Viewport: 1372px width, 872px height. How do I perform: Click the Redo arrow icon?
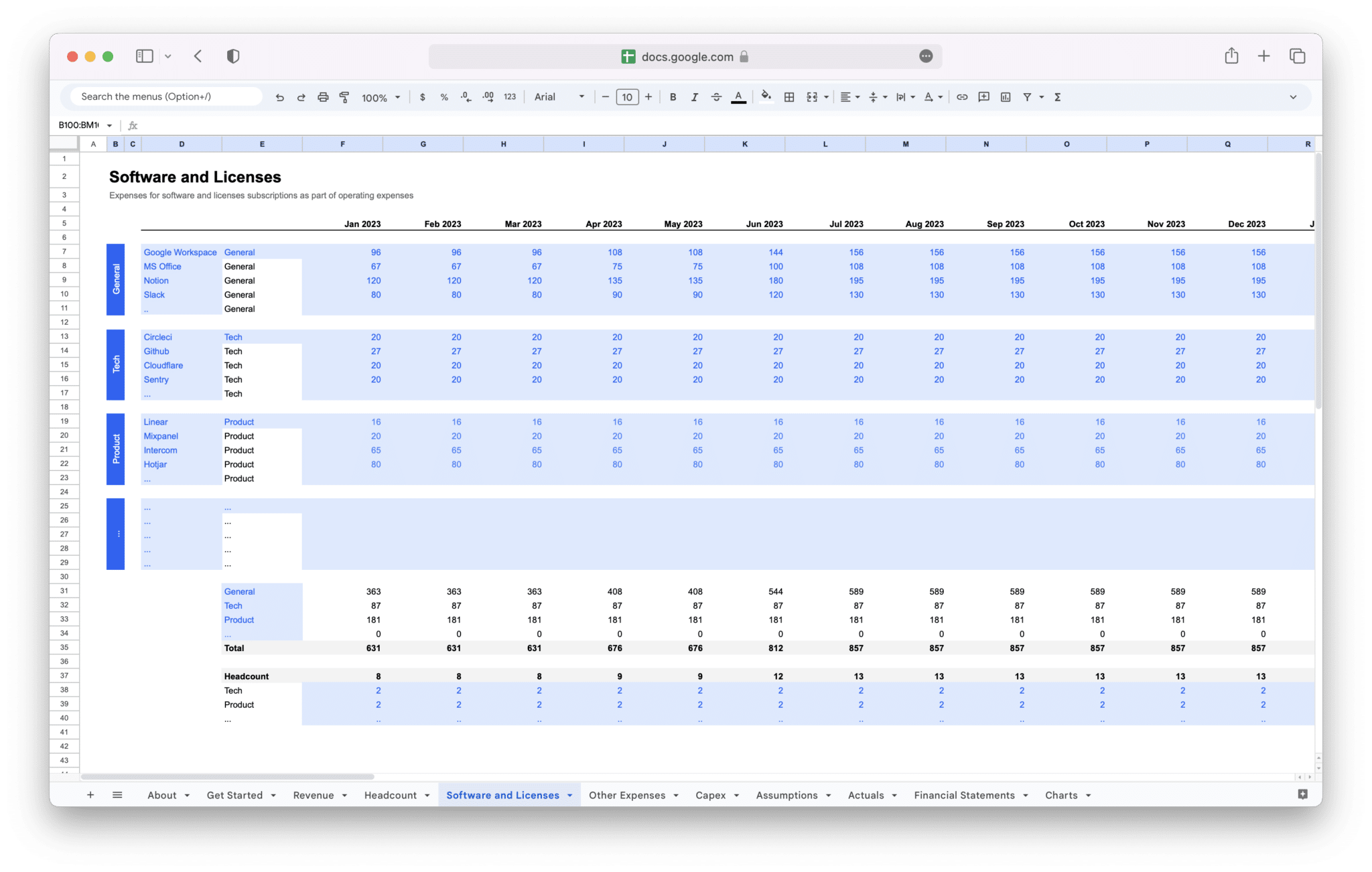coord(301,97)
